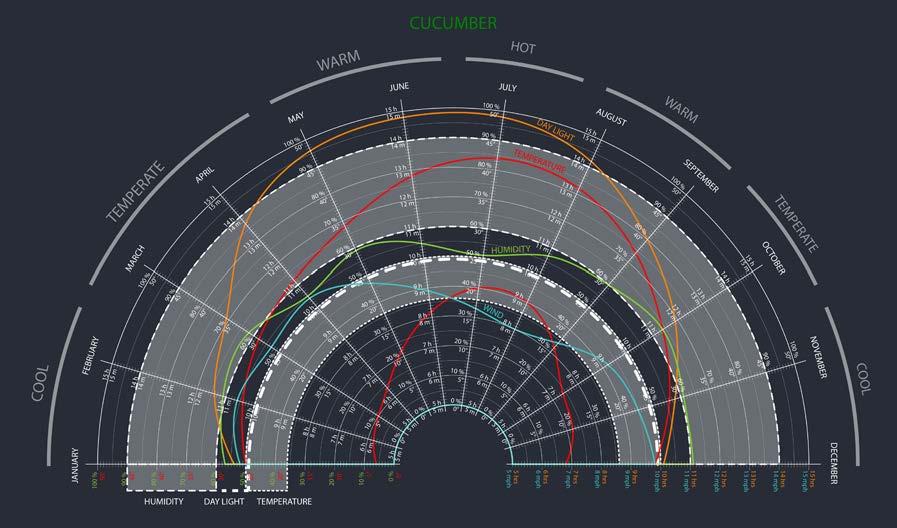Image resolution: width=897 pixels, height=528 pixels.
Task: Select the AUGUST month label
Action: click(x=611, y=117)
